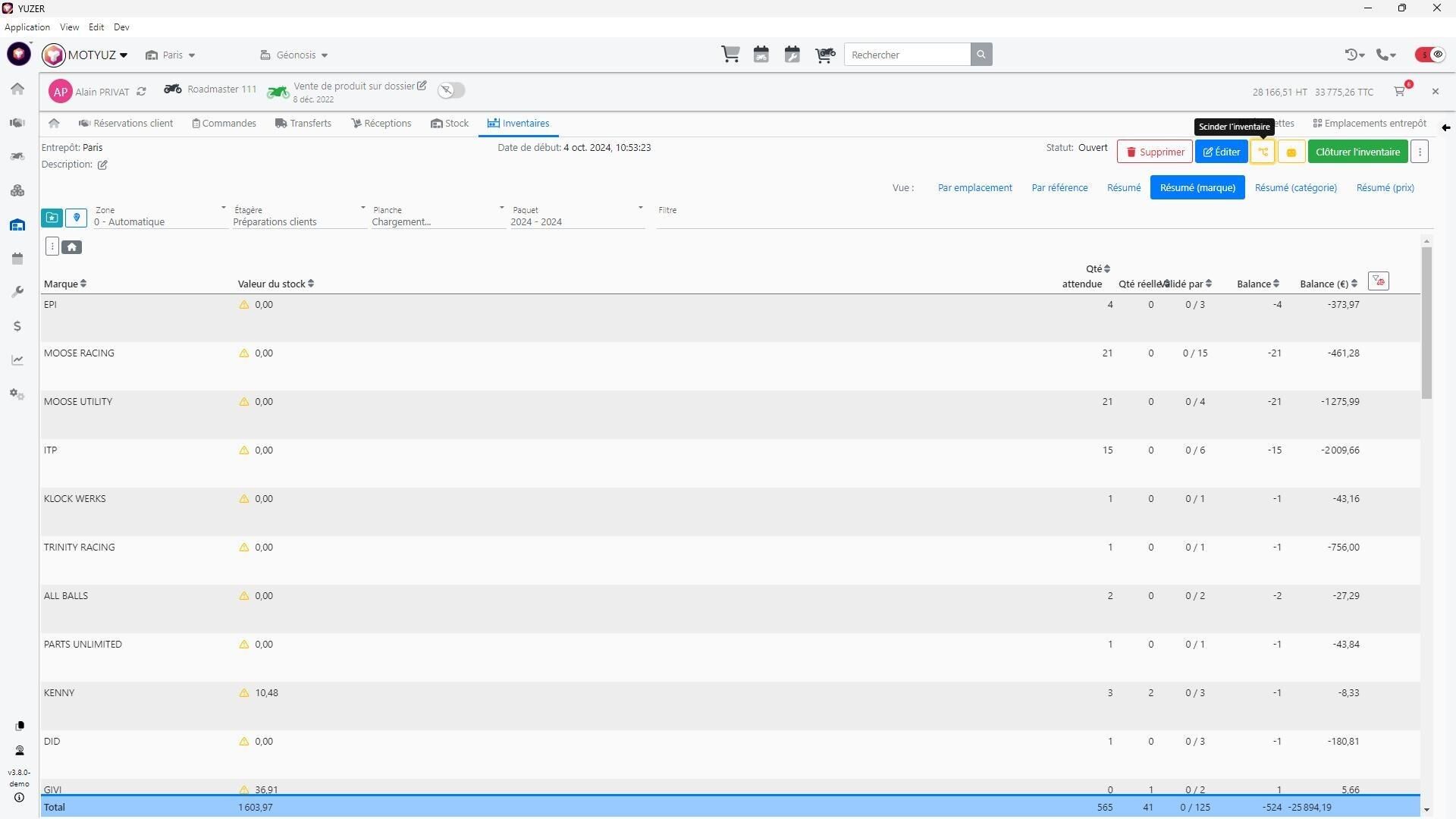Click the Supprimer button

1153,152
